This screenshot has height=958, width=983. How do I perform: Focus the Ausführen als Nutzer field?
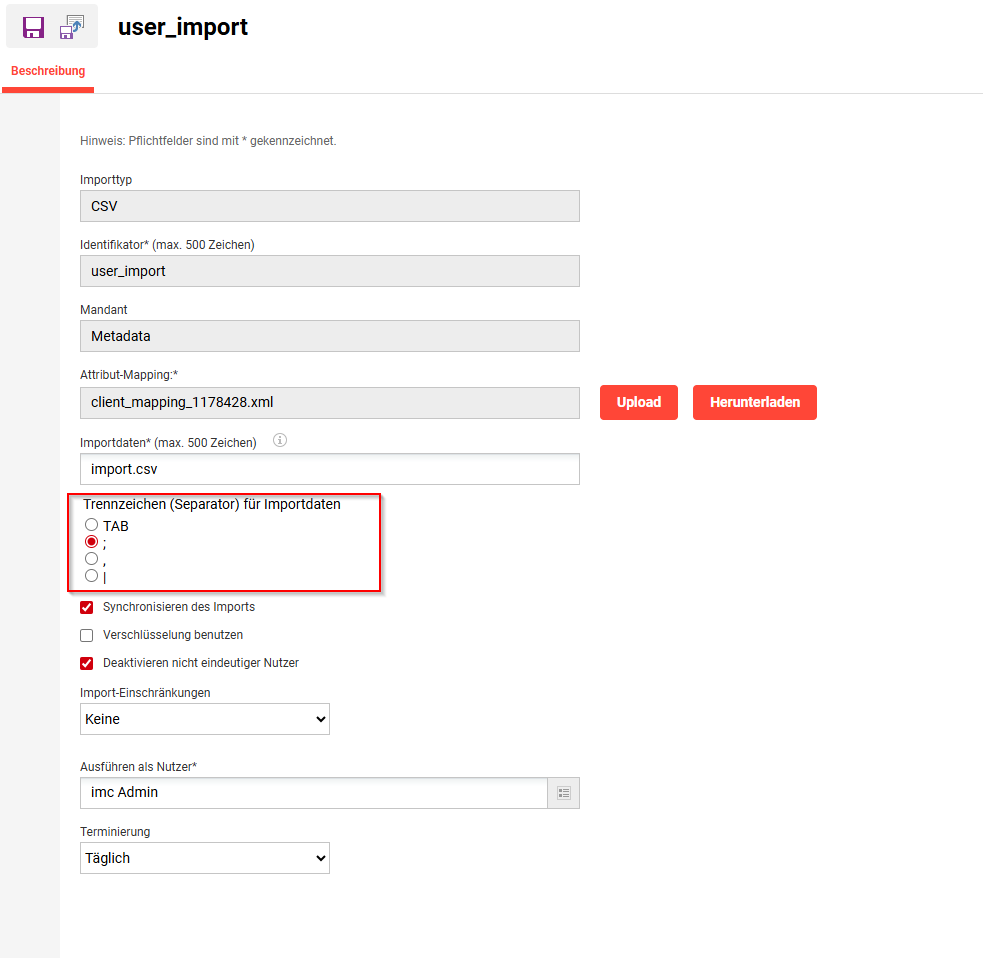[312, 793]
